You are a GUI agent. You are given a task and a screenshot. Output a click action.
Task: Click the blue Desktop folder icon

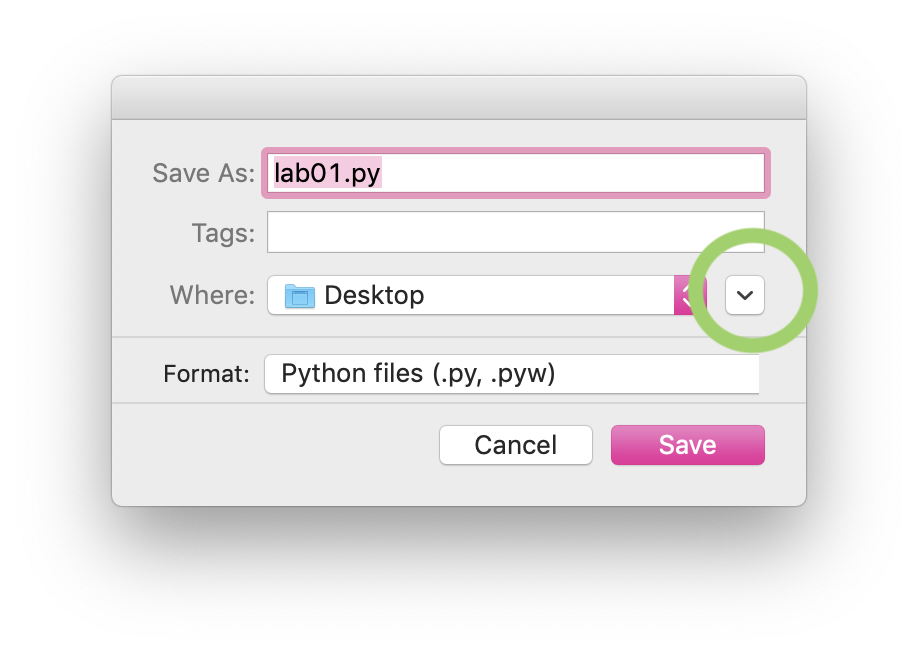point(300,296)
